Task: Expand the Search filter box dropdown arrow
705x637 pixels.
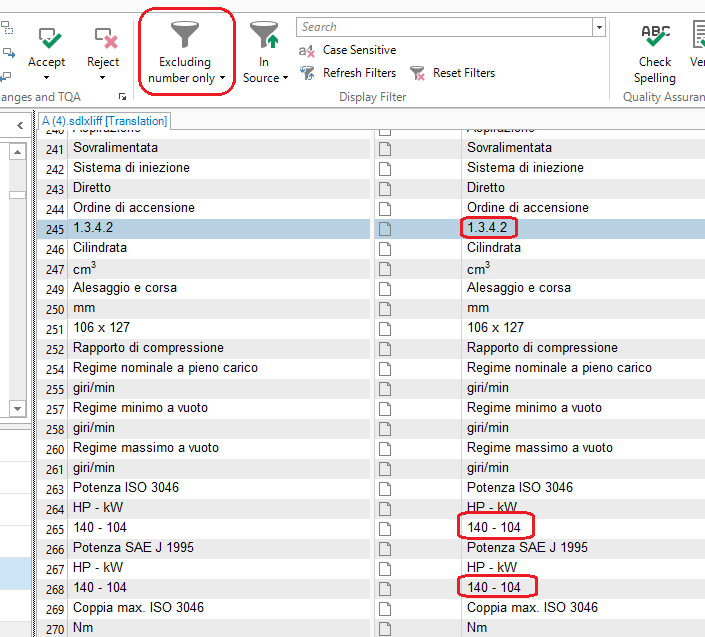Action: click(598, 27)
